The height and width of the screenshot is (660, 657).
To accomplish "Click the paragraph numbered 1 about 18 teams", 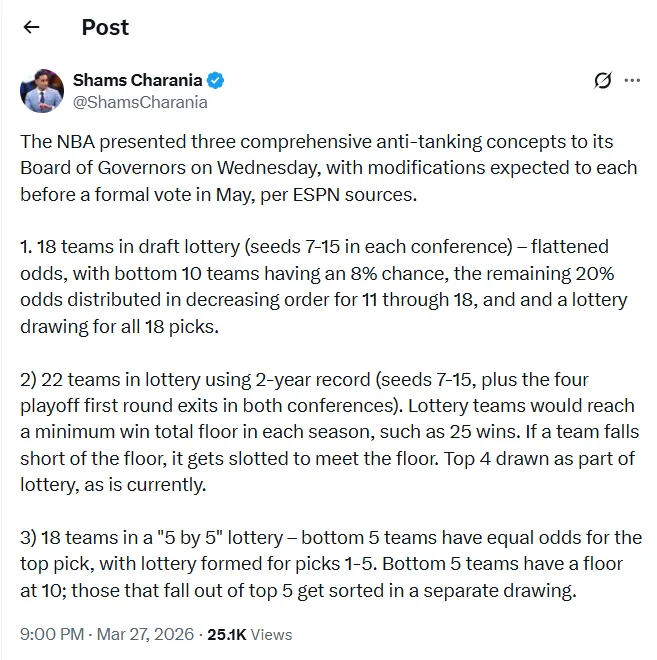I will coord(324,286).
